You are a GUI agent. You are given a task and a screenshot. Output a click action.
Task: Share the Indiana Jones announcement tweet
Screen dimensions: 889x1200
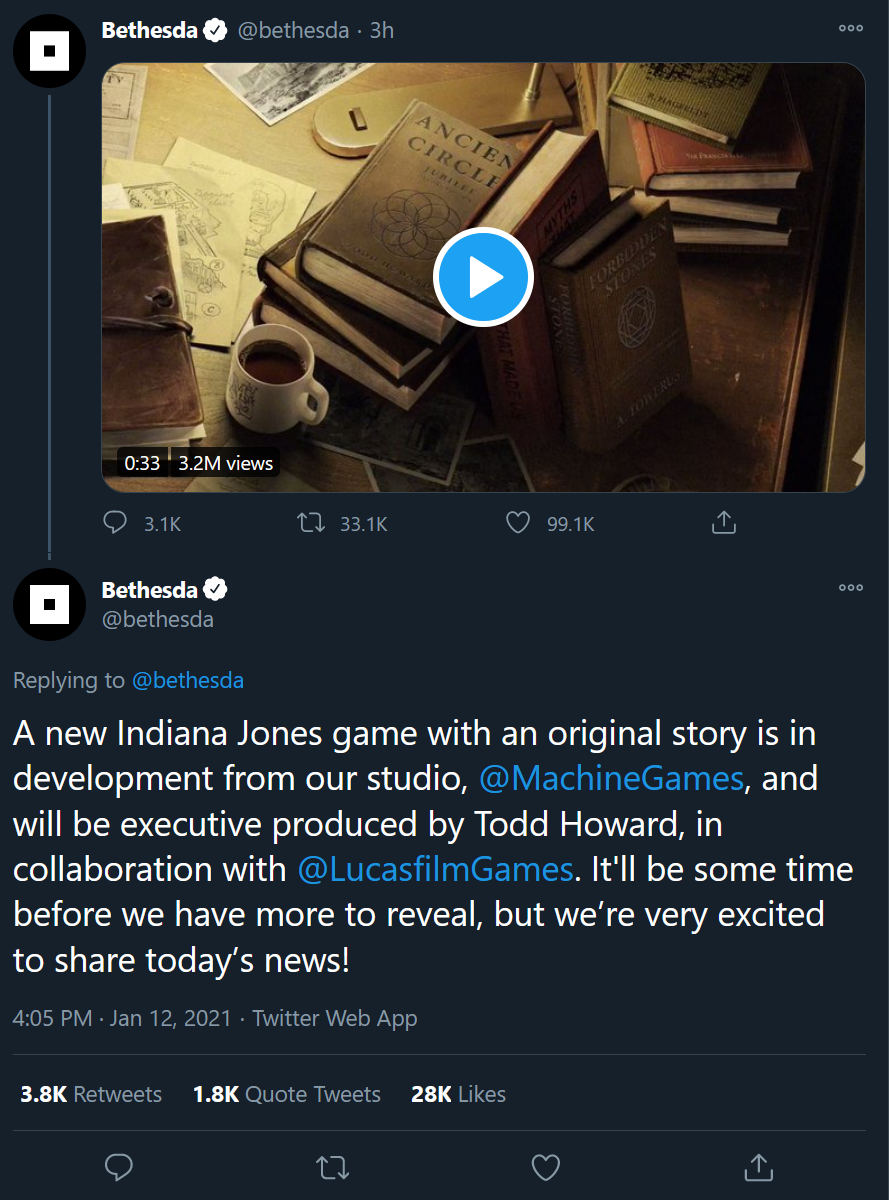(x=759, y=1166)
